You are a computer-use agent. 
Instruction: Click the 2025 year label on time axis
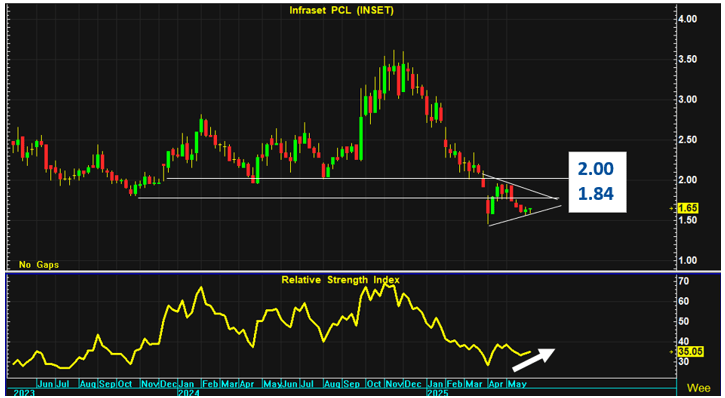pos(437,393)
